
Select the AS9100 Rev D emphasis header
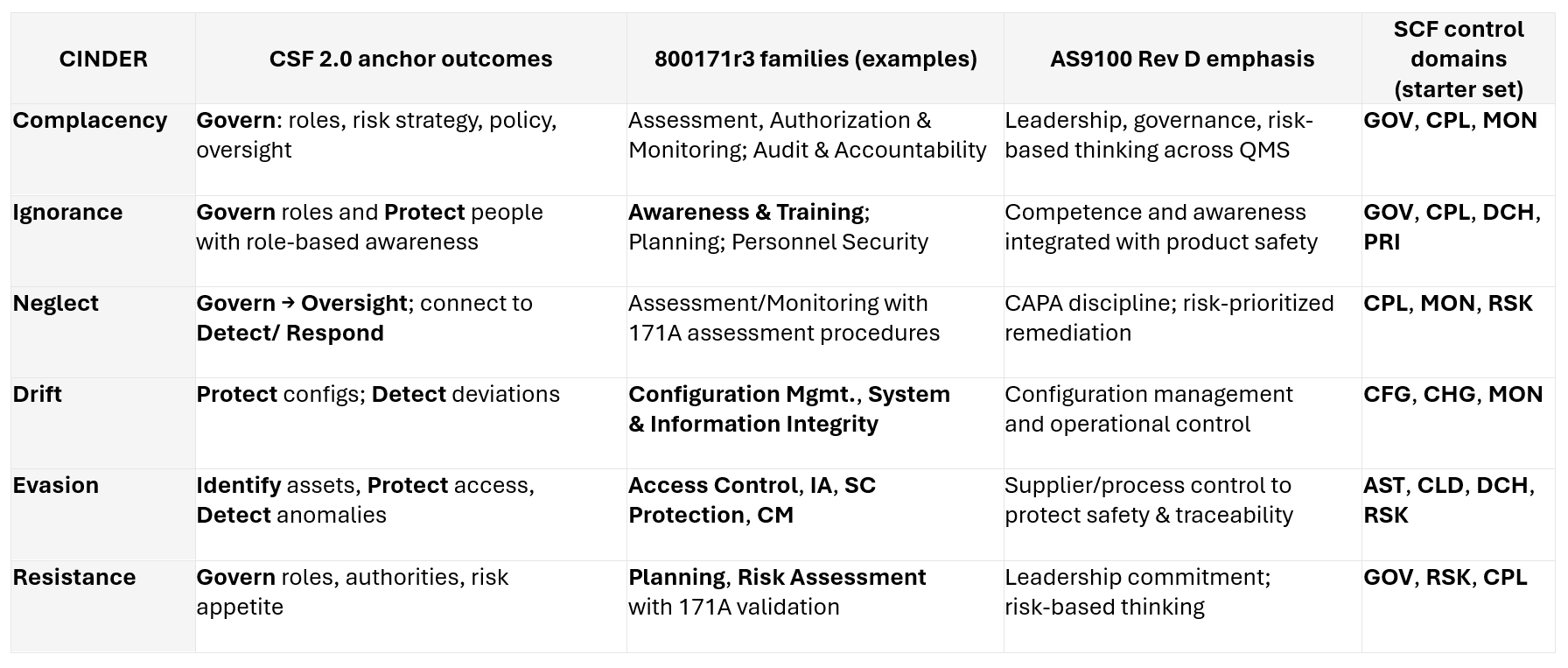pyautogui.click(x=1182, y=59)
